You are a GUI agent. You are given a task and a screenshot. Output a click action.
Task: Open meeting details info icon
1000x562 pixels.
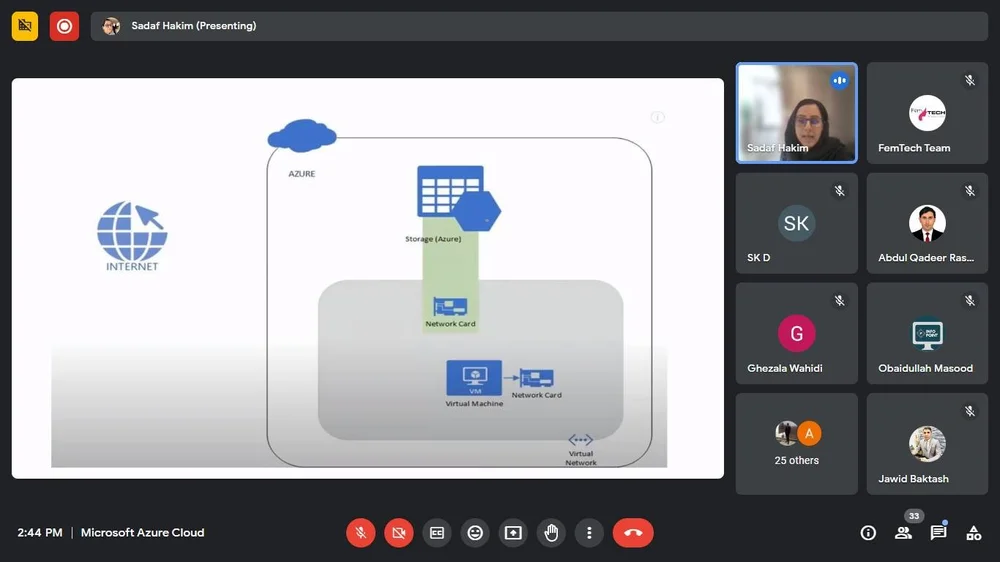[868, 533]
